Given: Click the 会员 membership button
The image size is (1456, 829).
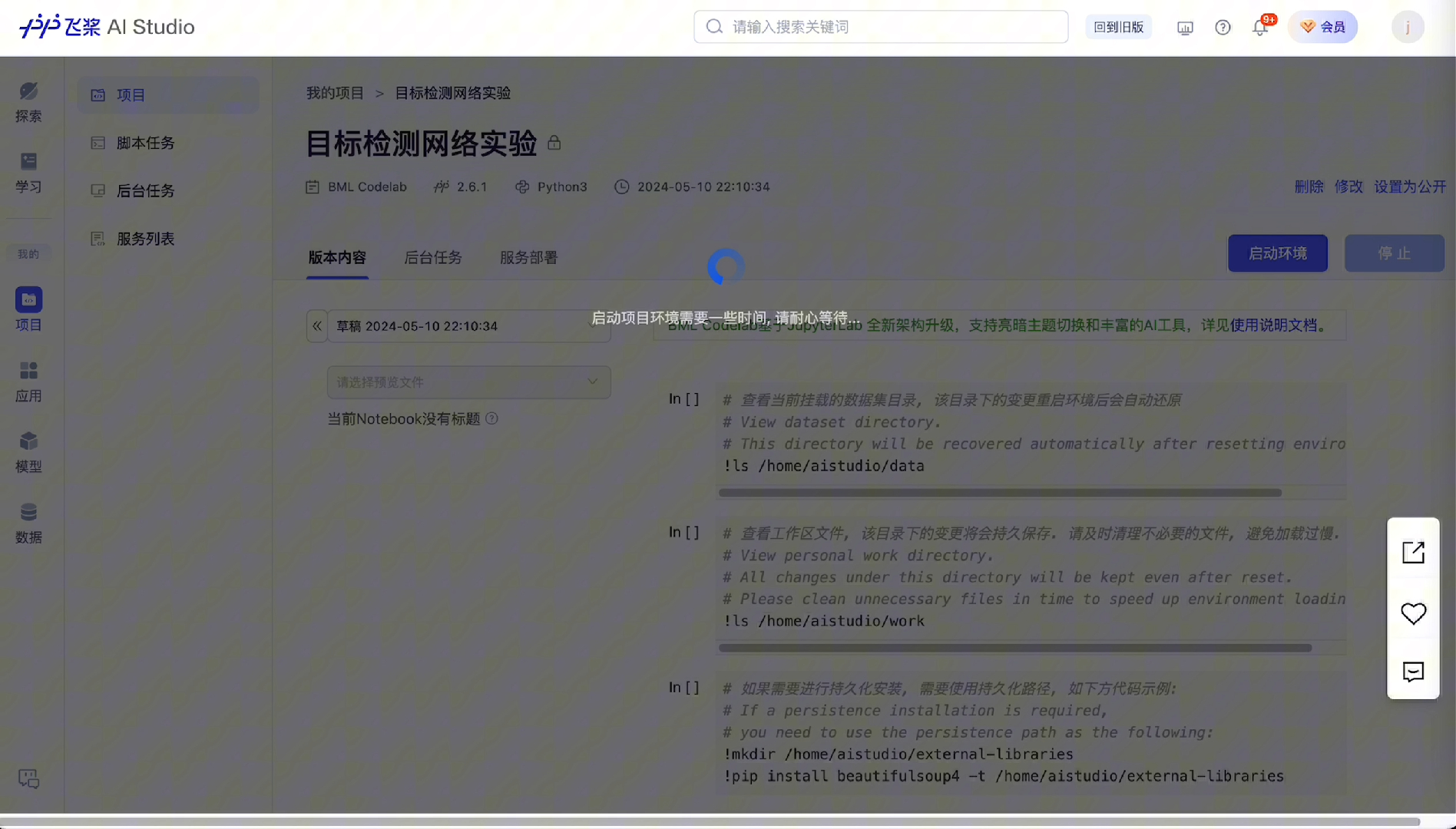Looking at the screenshot, I should tap(1322, 27).
